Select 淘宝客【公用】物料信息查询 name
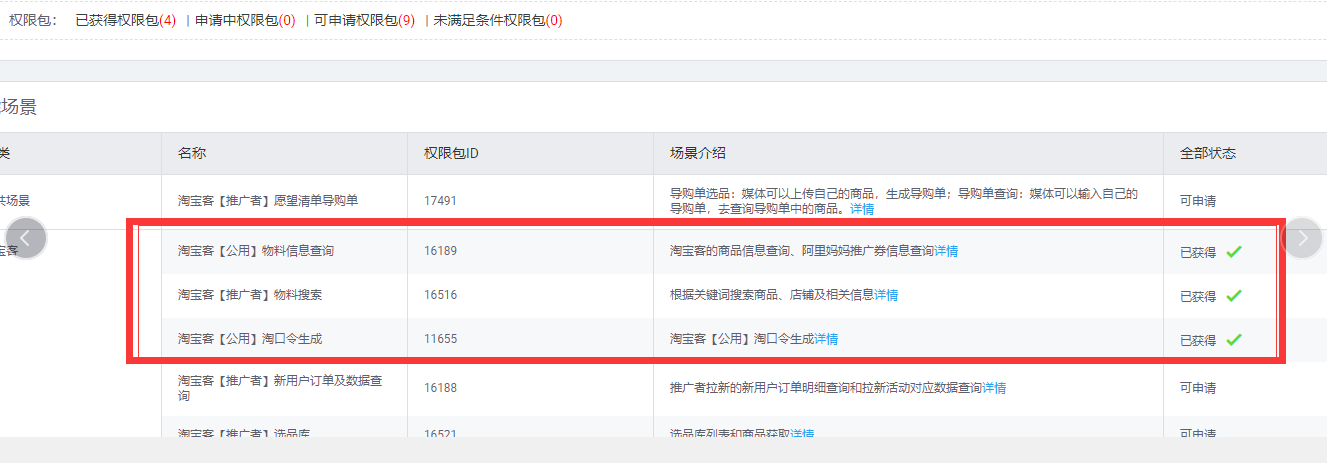 click(256, 251)
